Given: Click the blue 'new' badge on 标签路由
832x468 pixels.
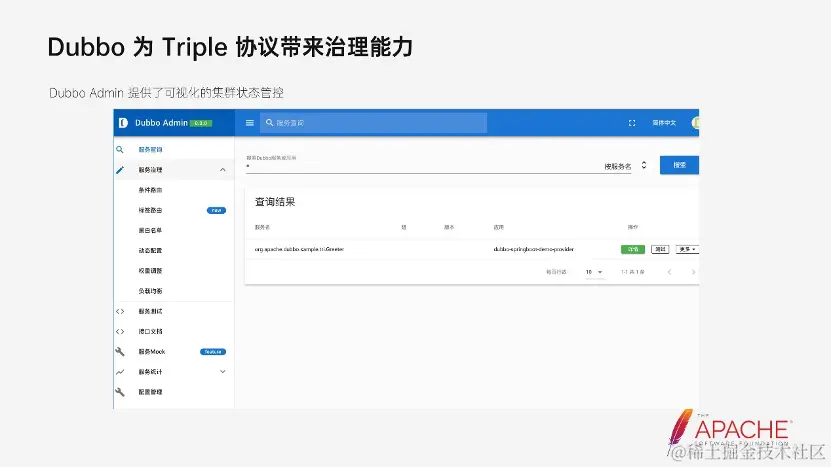Looking at the screenshot, I should pyautogui.click(x=216, y=211).
